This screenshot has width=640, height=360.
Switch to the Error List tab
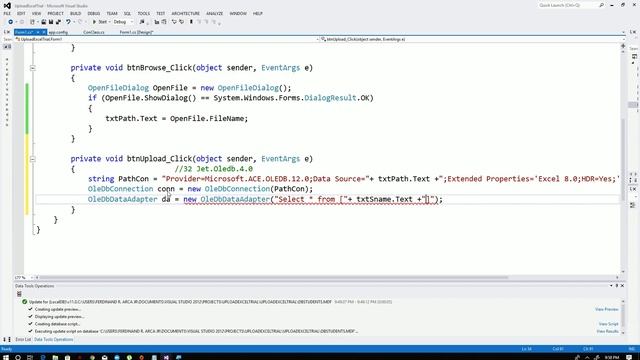pyautogui.click(x=23, y=340)
